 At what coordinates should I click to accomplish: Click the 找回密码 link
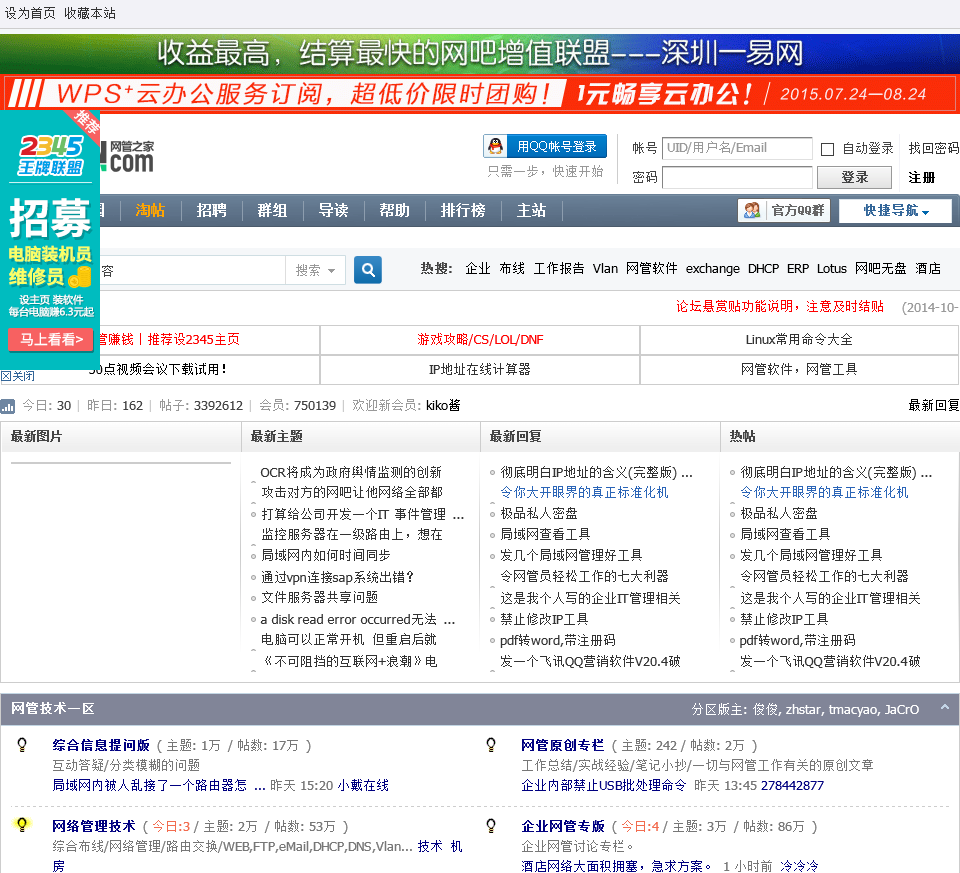click(x=934, y=148)
